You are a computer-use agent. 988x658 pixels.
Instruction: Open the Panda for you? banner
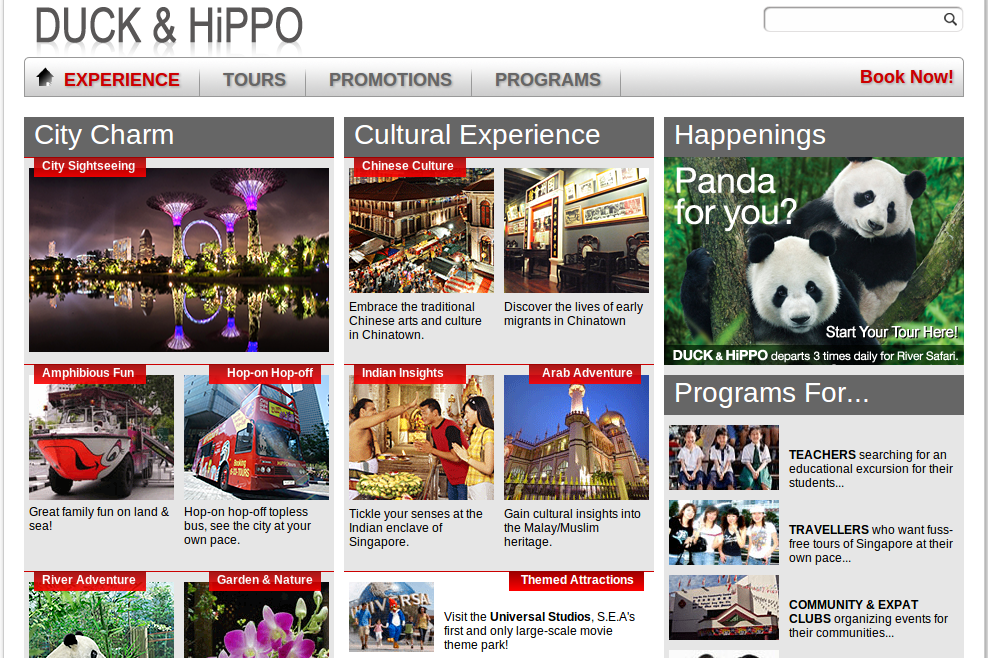click(x=813, y=260)
